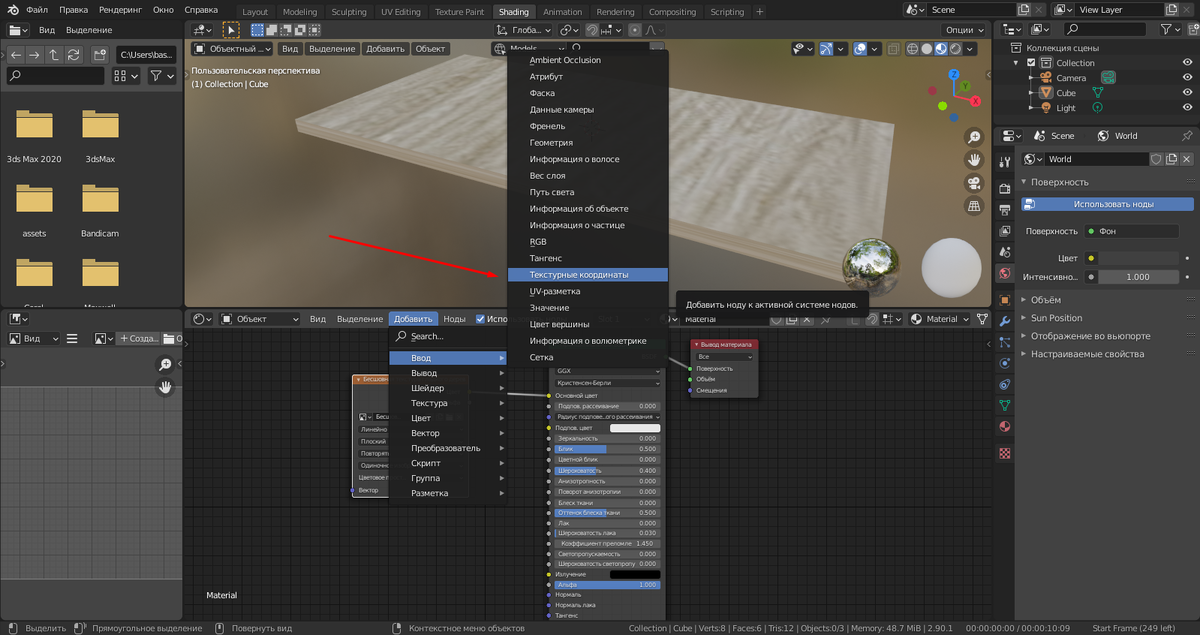1200x635 pixels.
Task: Expand the Объём panel
Action: [x=1046, y=300]
